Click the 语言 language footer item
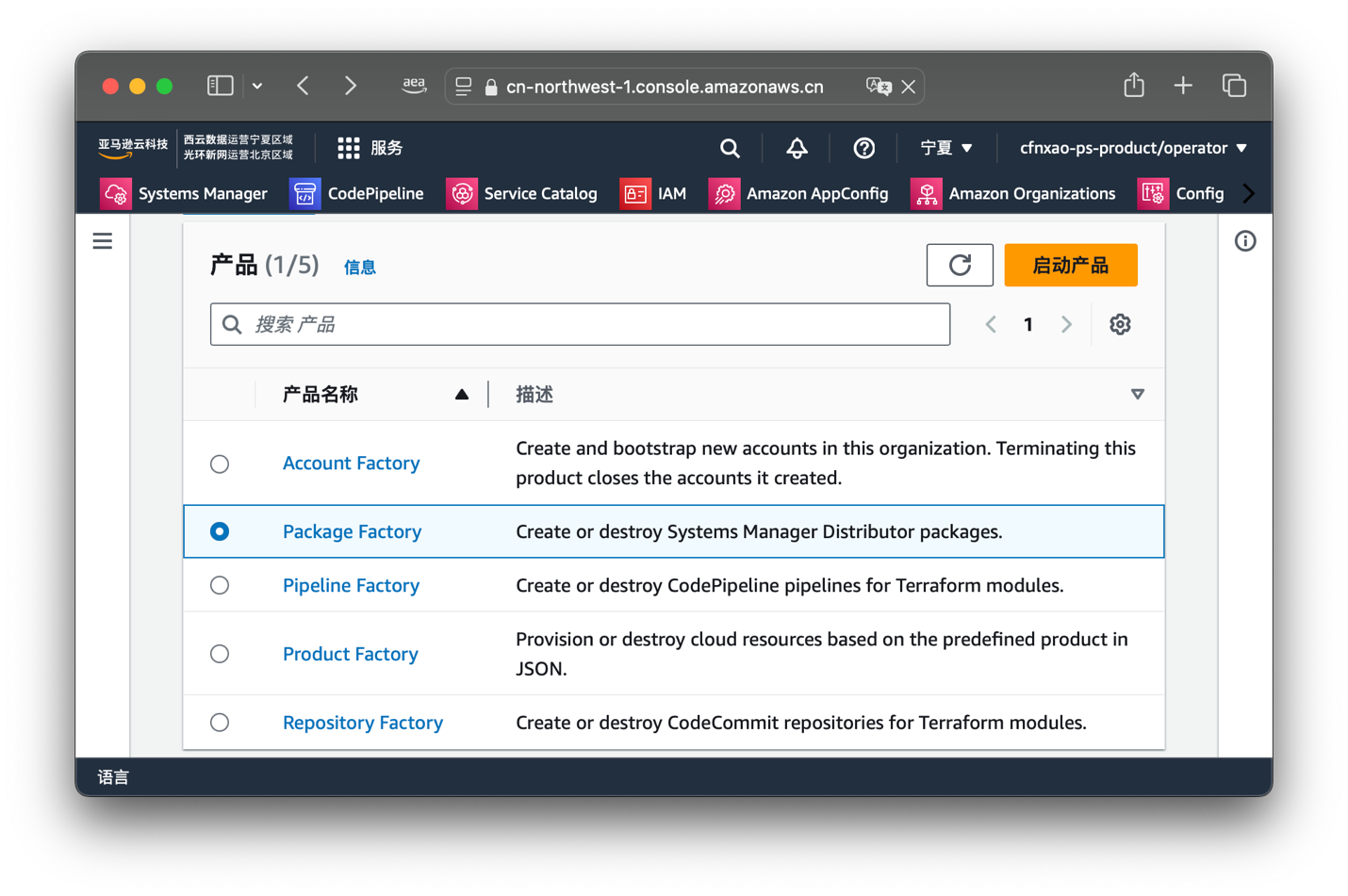The image size is (1348, 896). (113, 777)
